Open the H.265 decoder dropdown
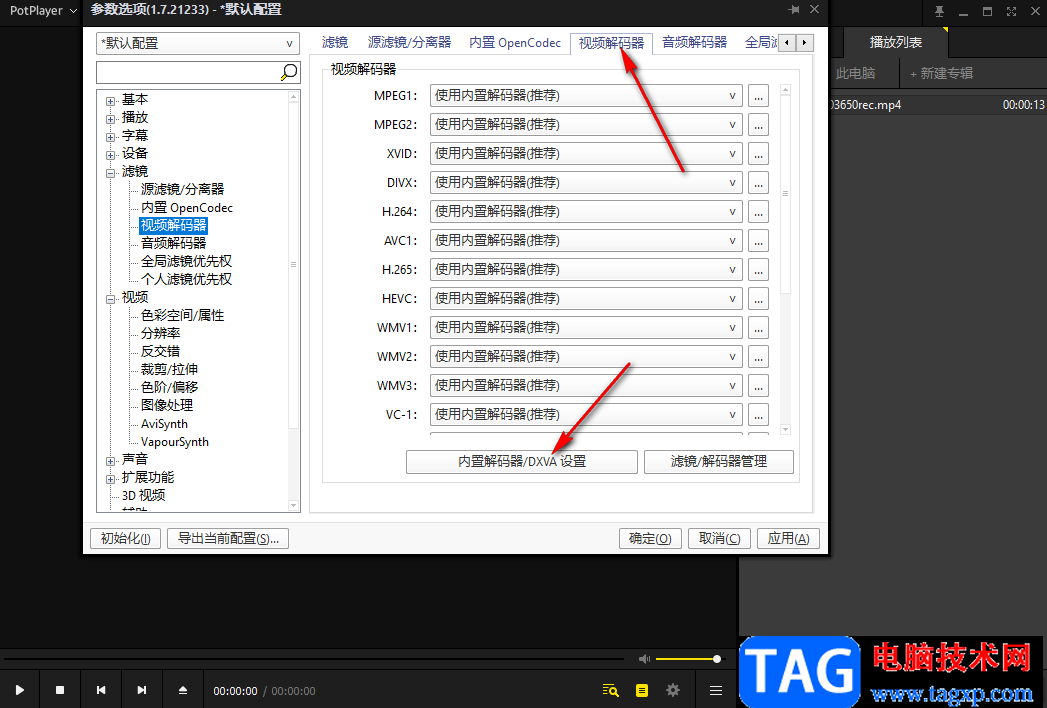This screenshot has width=1047, height=708. point(586,270)
